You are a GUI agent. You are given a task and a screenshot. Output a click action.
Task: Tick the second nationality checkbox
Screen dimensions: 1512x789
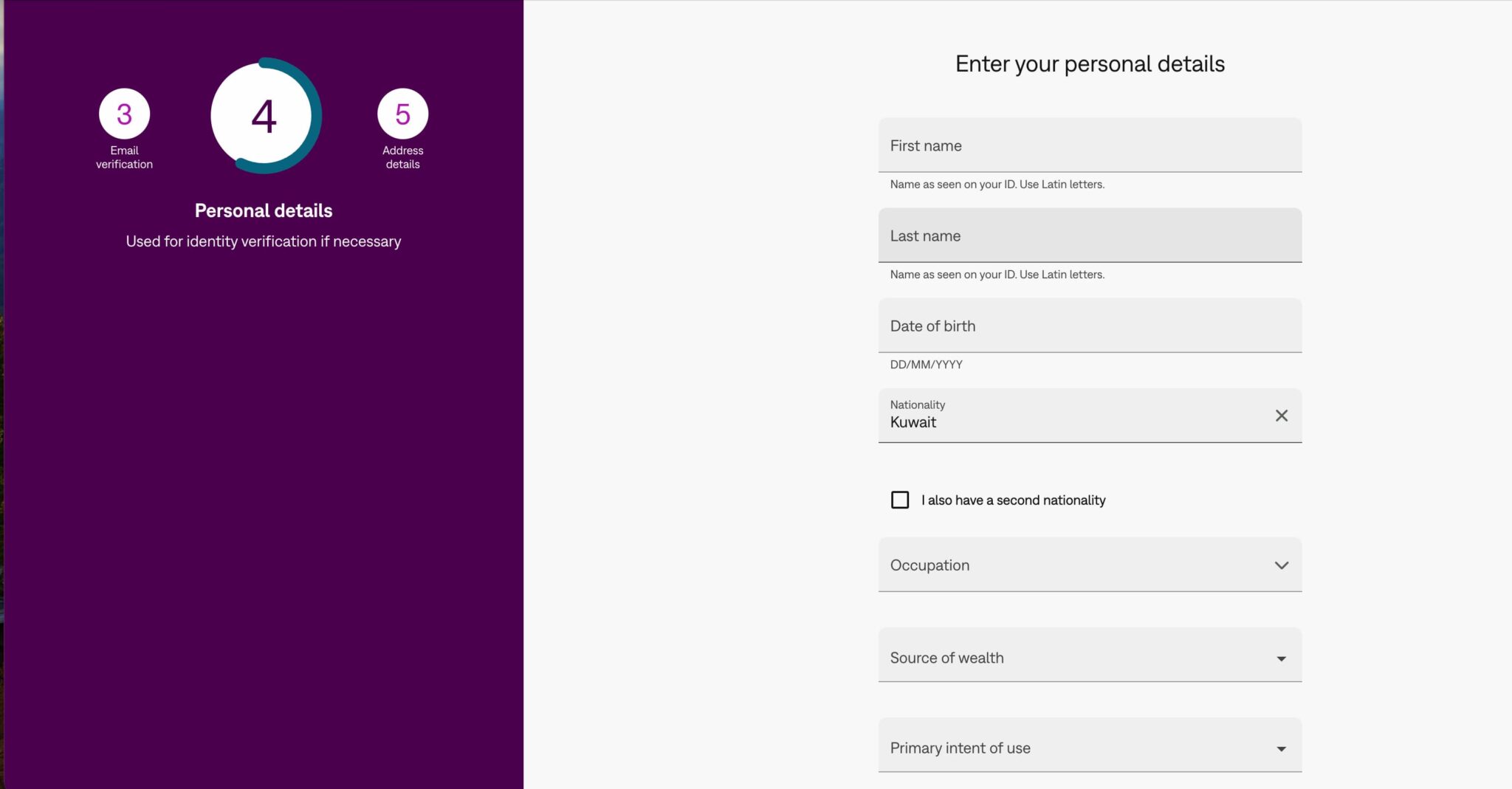click(x=900, y=500)
